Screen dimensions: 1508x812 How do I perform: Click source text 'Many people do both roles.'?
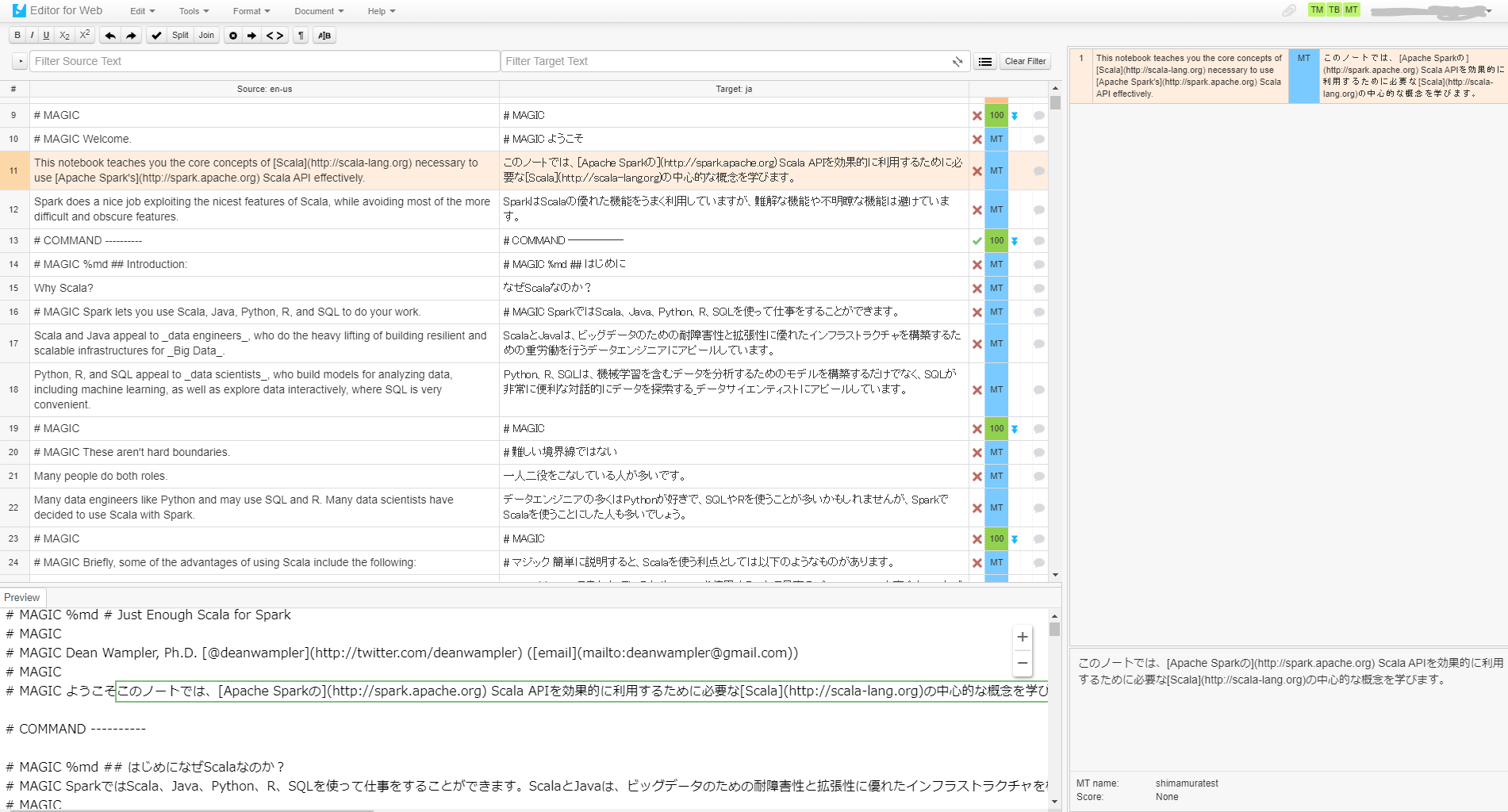101,477
